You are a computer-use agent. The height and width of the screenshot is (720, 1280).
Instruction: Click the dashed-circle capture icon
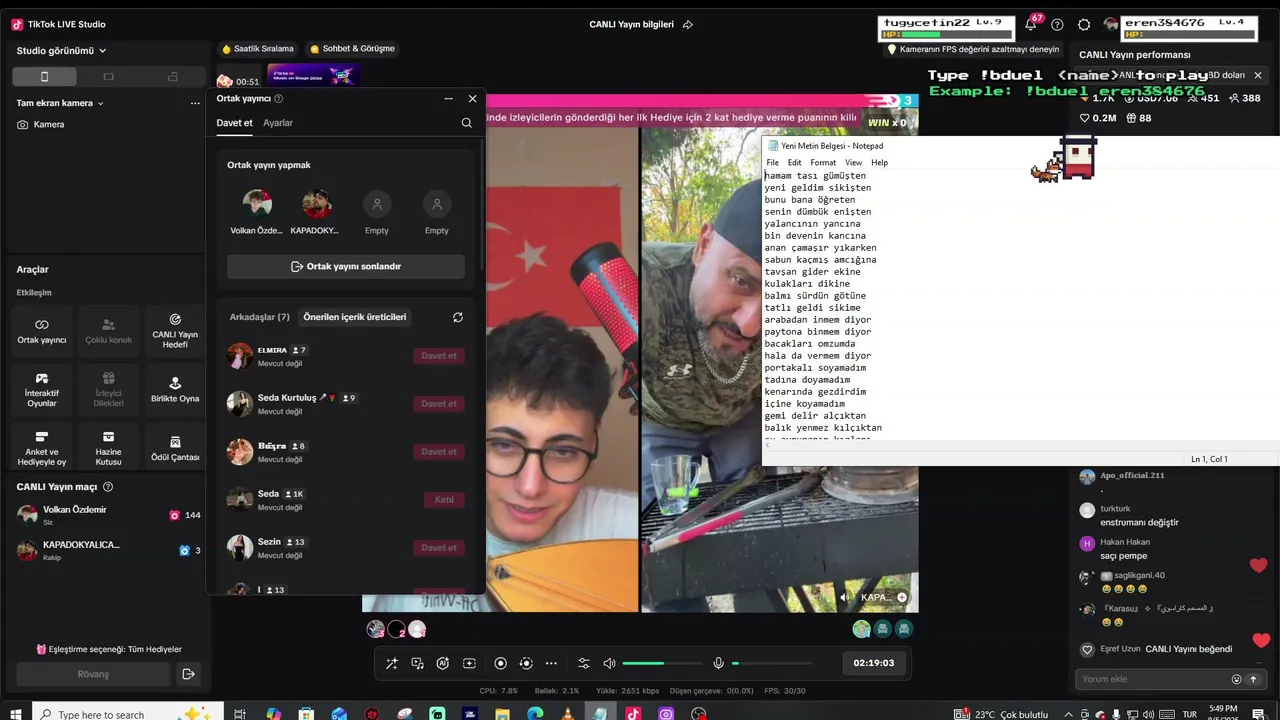[x=526, y=663]
